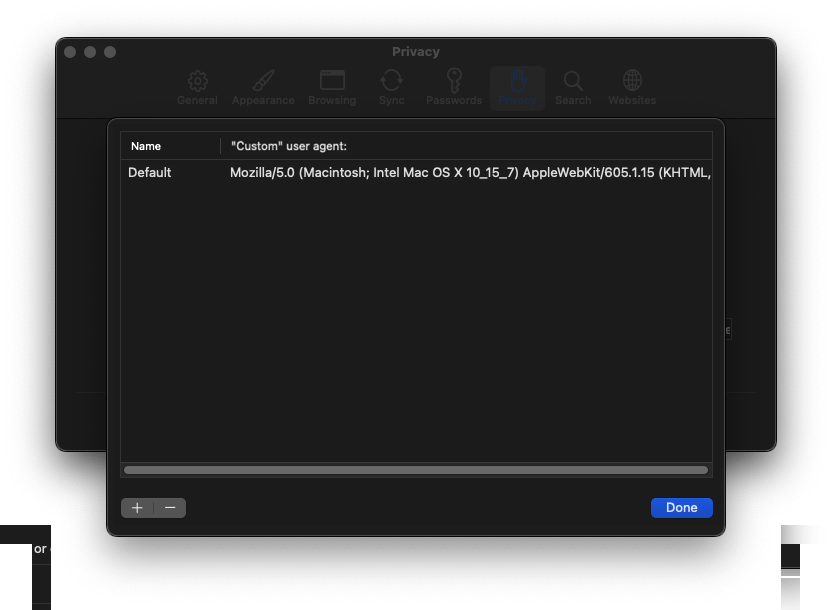Select the Privacy hand icon
Screen dimensions: 832x610
(x=517, y=87)
